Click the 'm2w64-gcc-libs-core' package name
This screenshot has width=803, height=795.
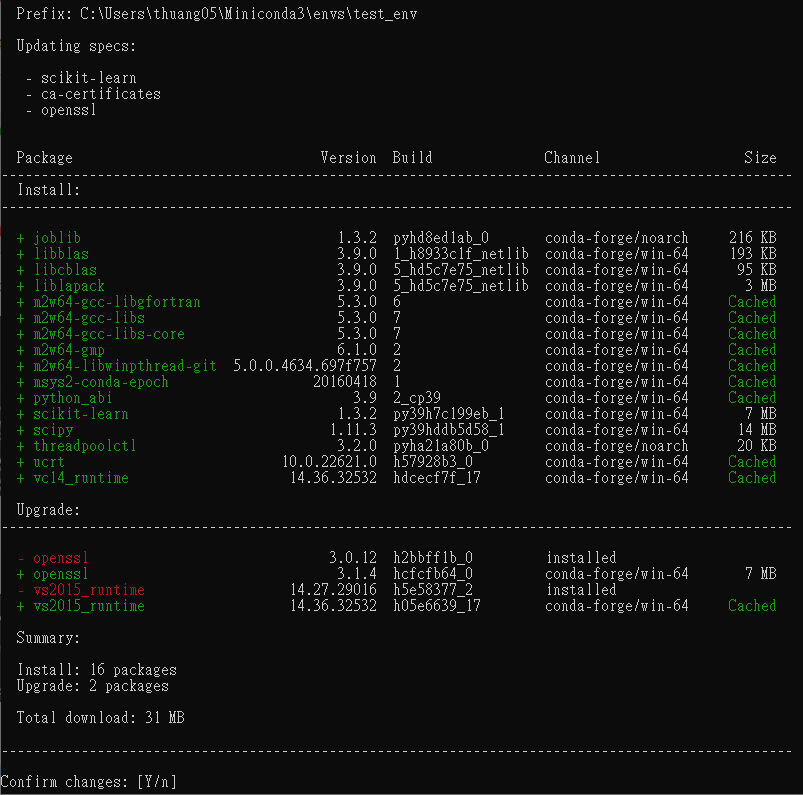(x=109, y=334)
